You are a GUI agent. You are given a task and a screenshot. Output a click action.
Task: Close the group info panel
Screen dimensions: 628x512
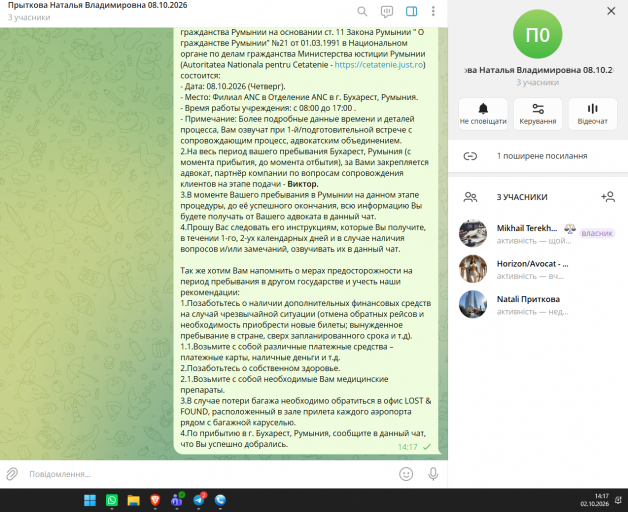(611, 11)
